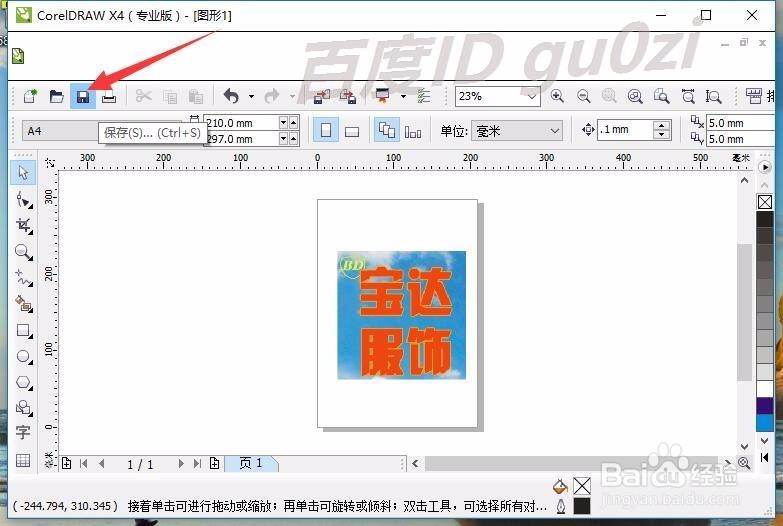Image resolution: width=783 pixels, height=526 pixels.
Task: Click the horizontal scrollbar left arrow
Action: point(415,464)
